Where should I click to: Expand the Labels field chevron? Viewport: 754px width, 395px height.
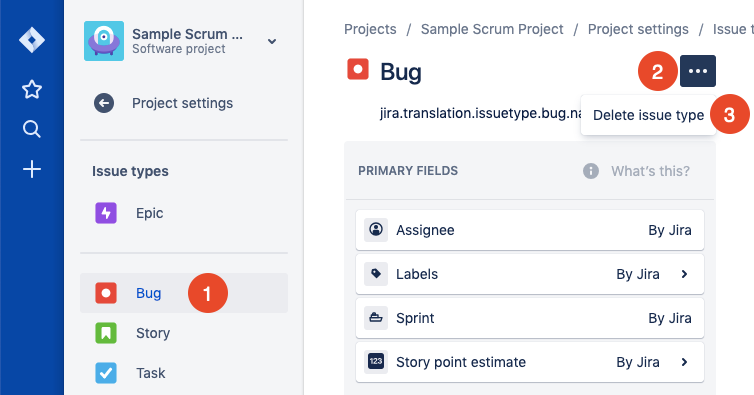684,274
